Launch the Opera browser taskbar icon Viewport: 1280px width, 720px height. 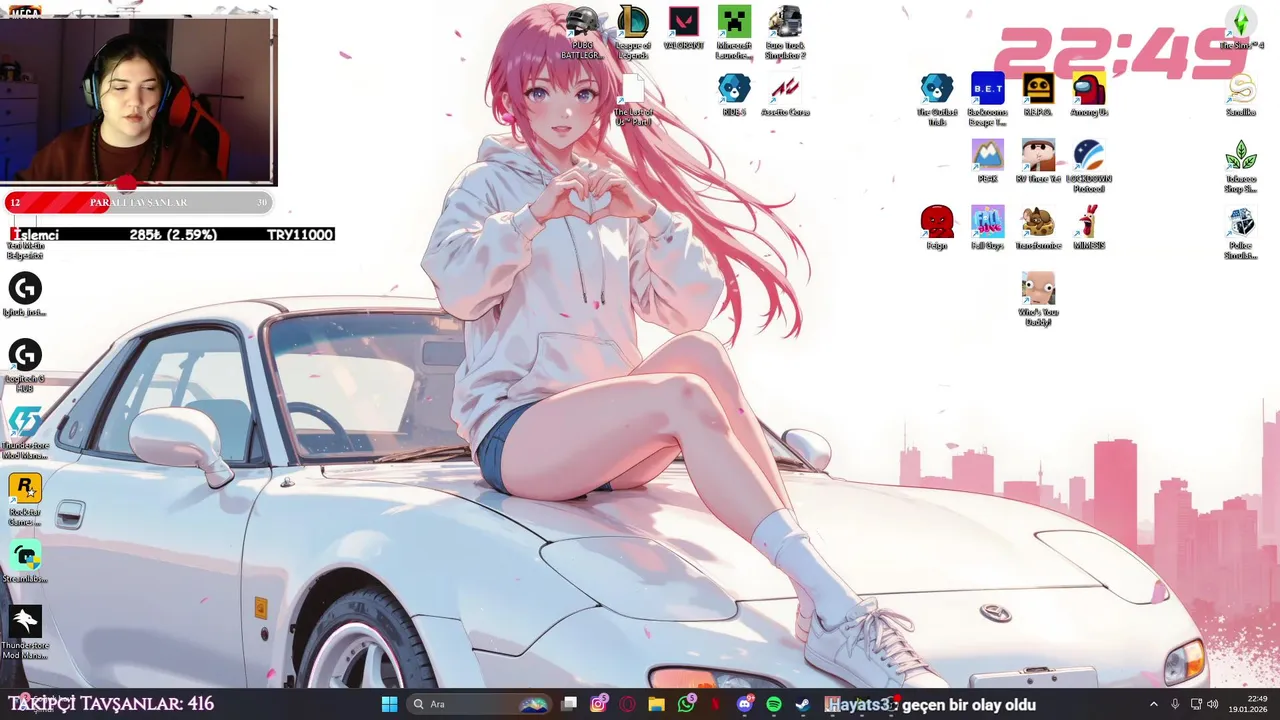point(627,704)
